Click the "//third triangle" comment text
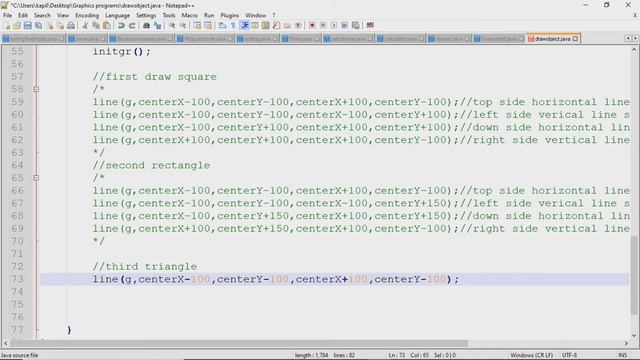 [145, 267]
